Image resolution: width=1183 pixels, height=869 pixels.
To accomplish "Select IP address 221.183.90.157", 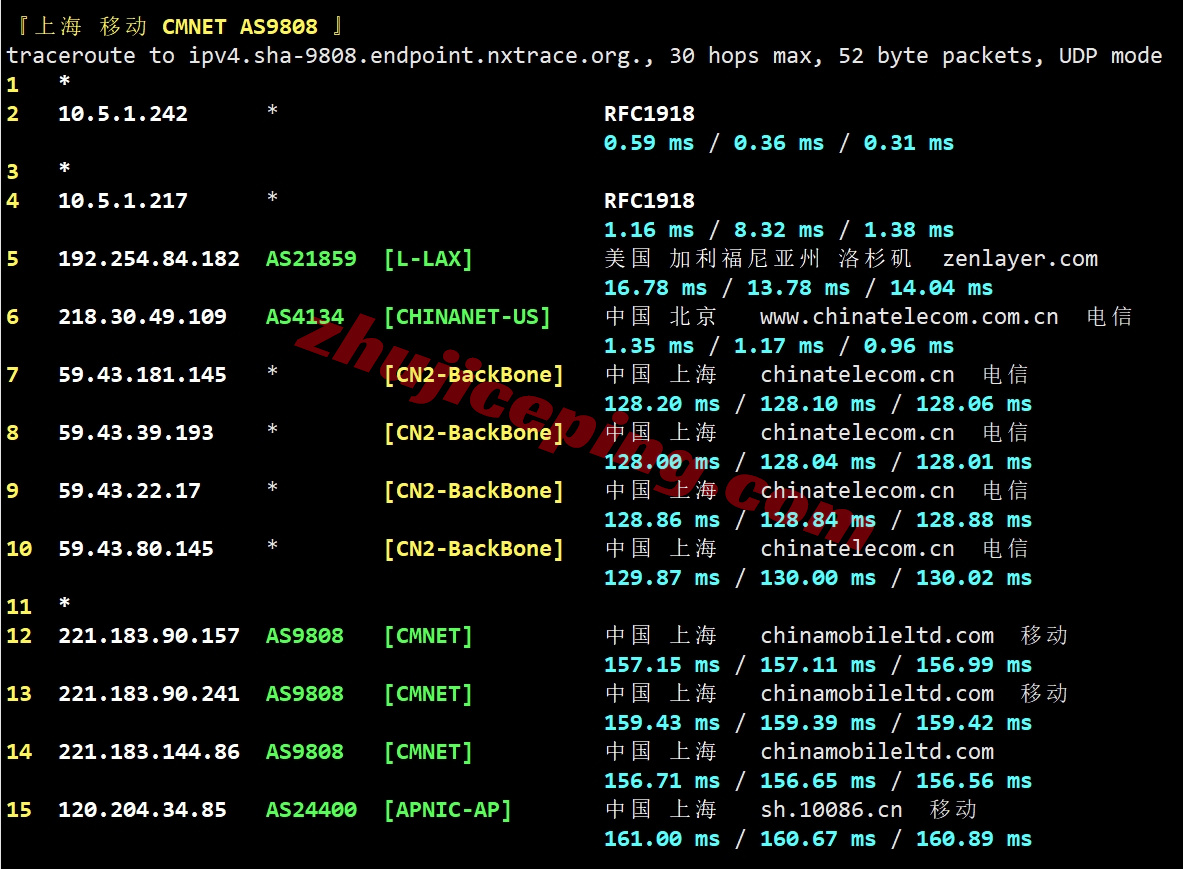I will click(149, 636).
